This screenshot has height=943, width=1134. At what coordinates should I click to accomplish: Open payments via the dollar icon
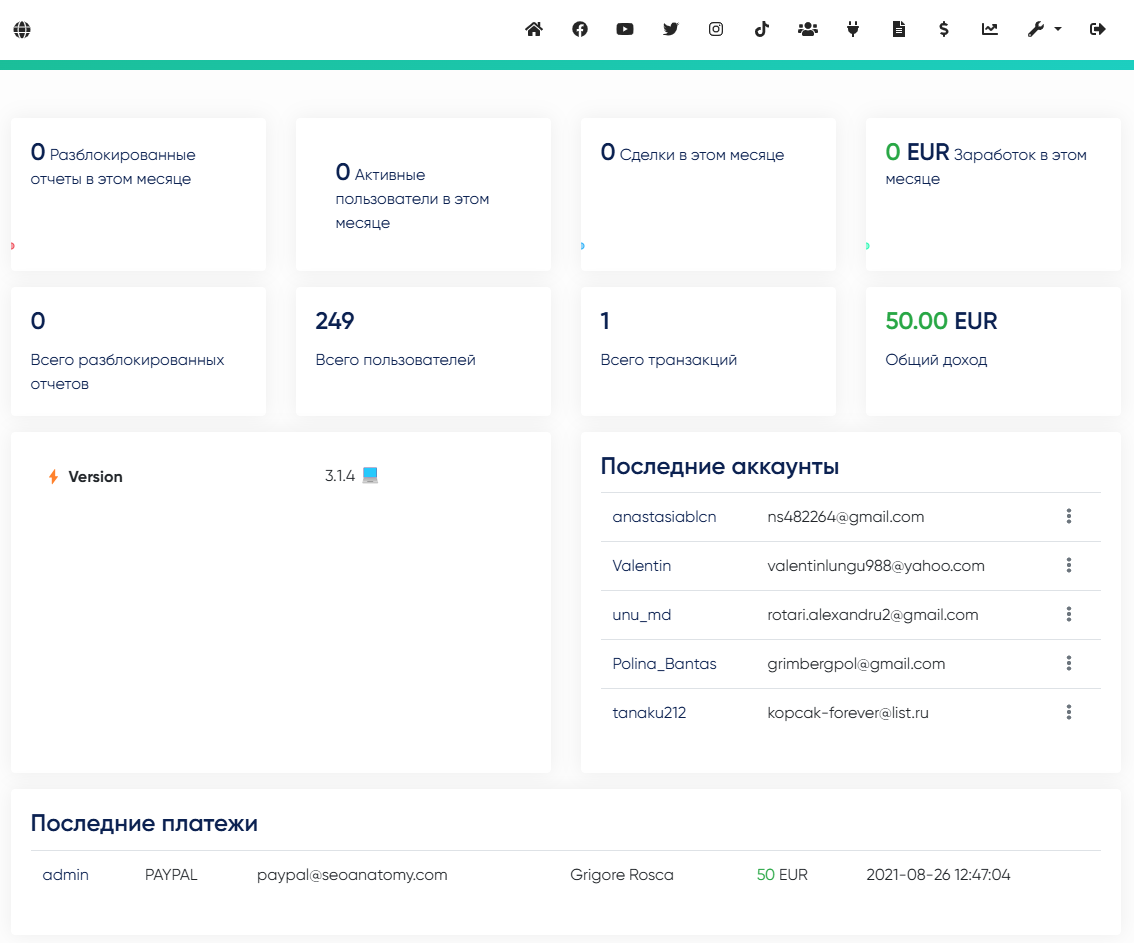click(944, 29)
